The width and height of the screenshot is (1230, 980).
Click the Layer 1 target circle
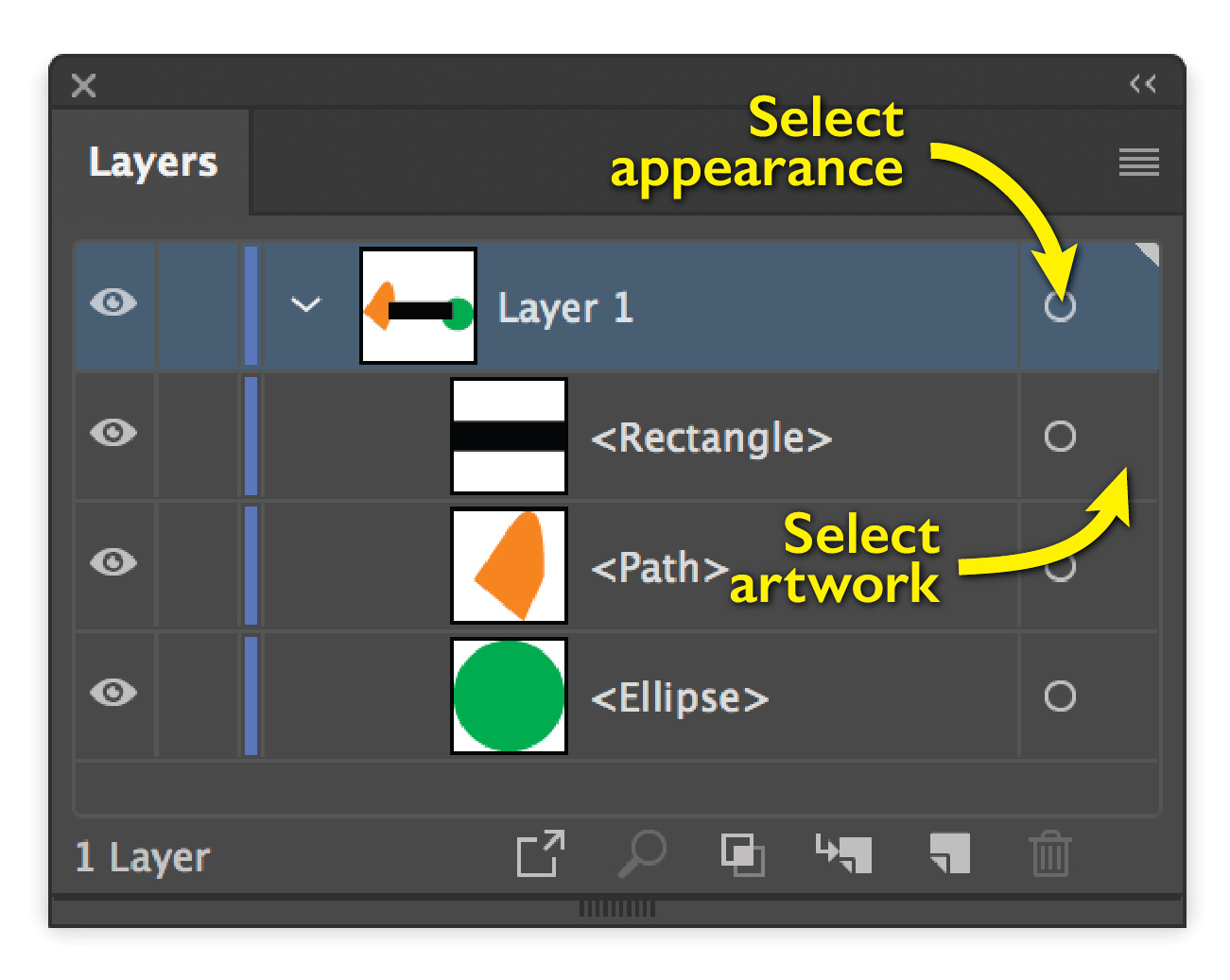[1060, 306]
